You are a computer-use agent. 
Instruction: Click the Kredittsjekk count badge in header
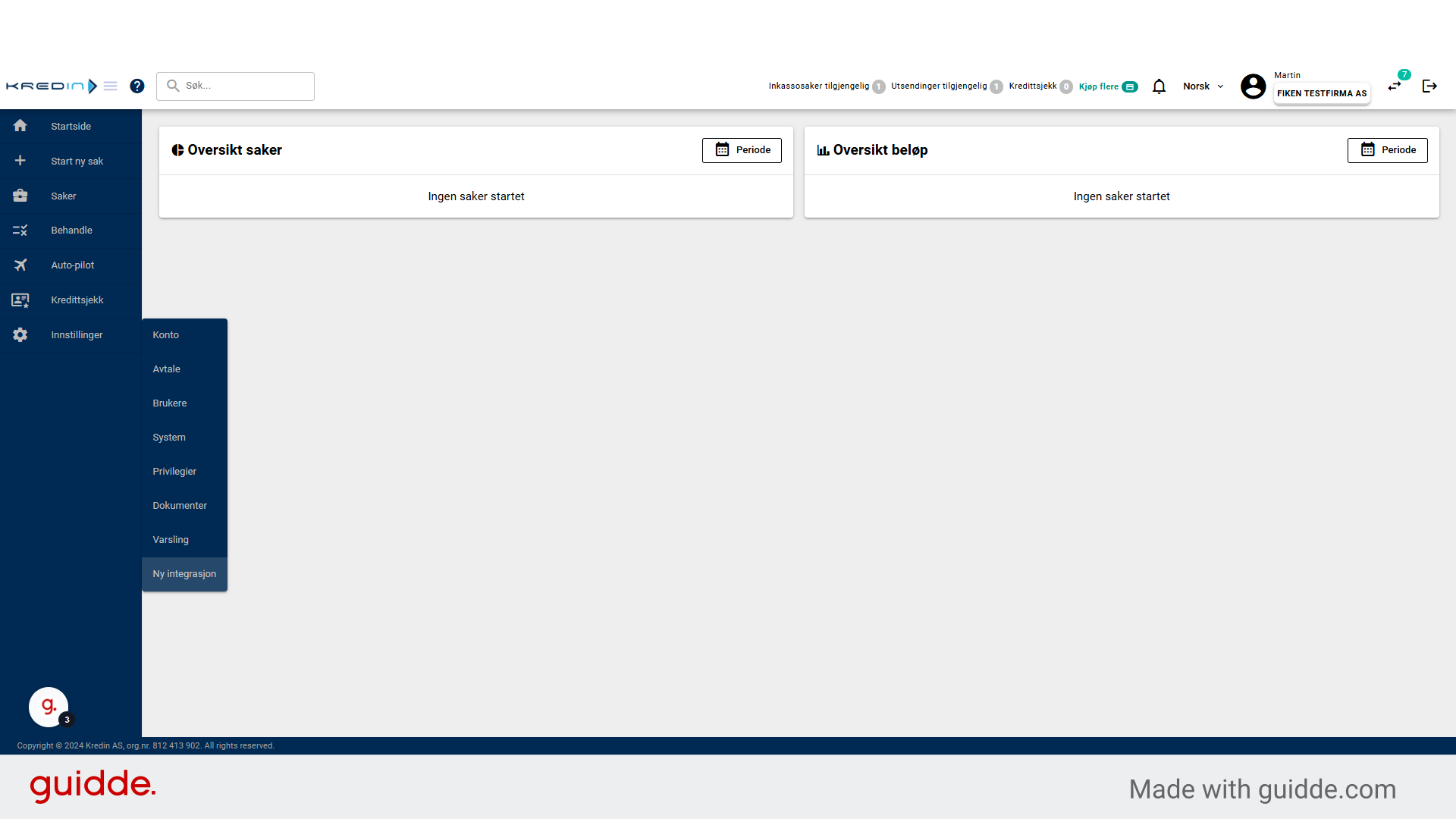(1066, 86)
